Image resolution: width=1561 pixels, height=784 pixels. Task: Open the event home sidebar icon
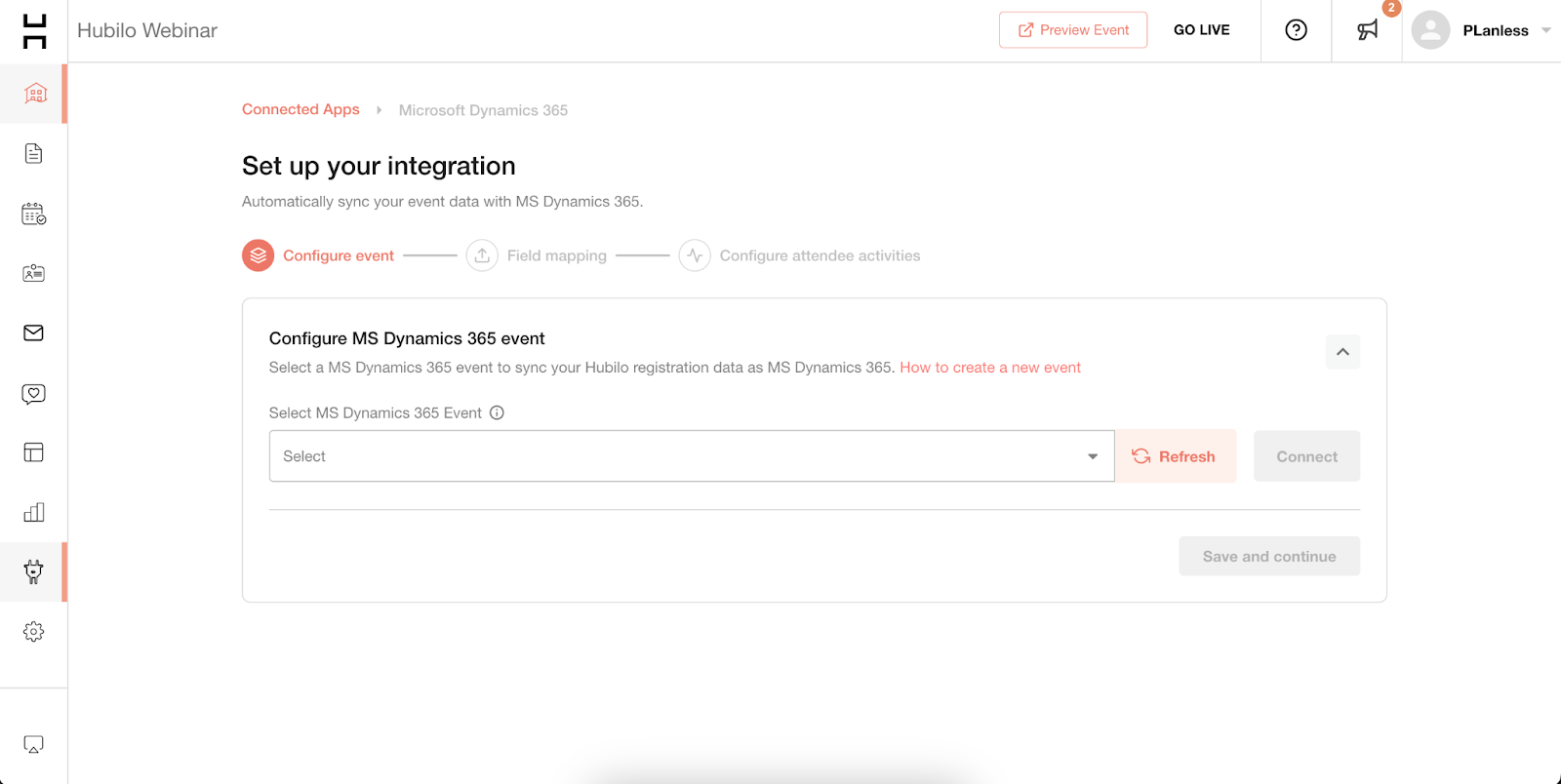(35, 94)
